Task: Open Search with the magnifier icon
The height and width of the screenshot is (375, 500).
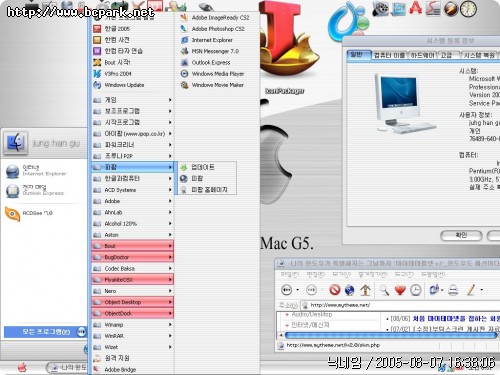Action: [x=384, y=290]
